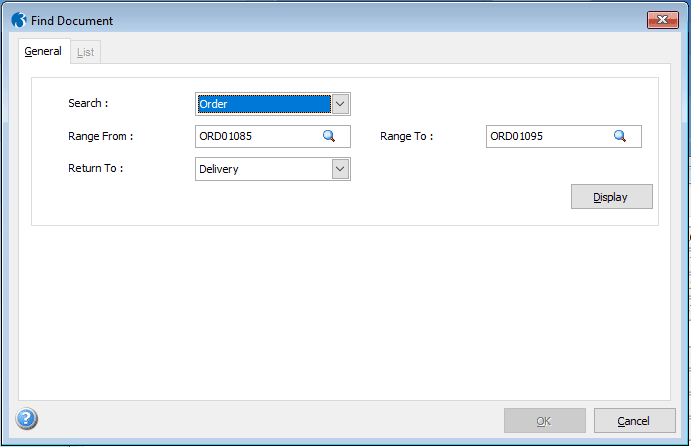
Task: Click the Search combo box showing Order
Action: [x=264, y=104]
